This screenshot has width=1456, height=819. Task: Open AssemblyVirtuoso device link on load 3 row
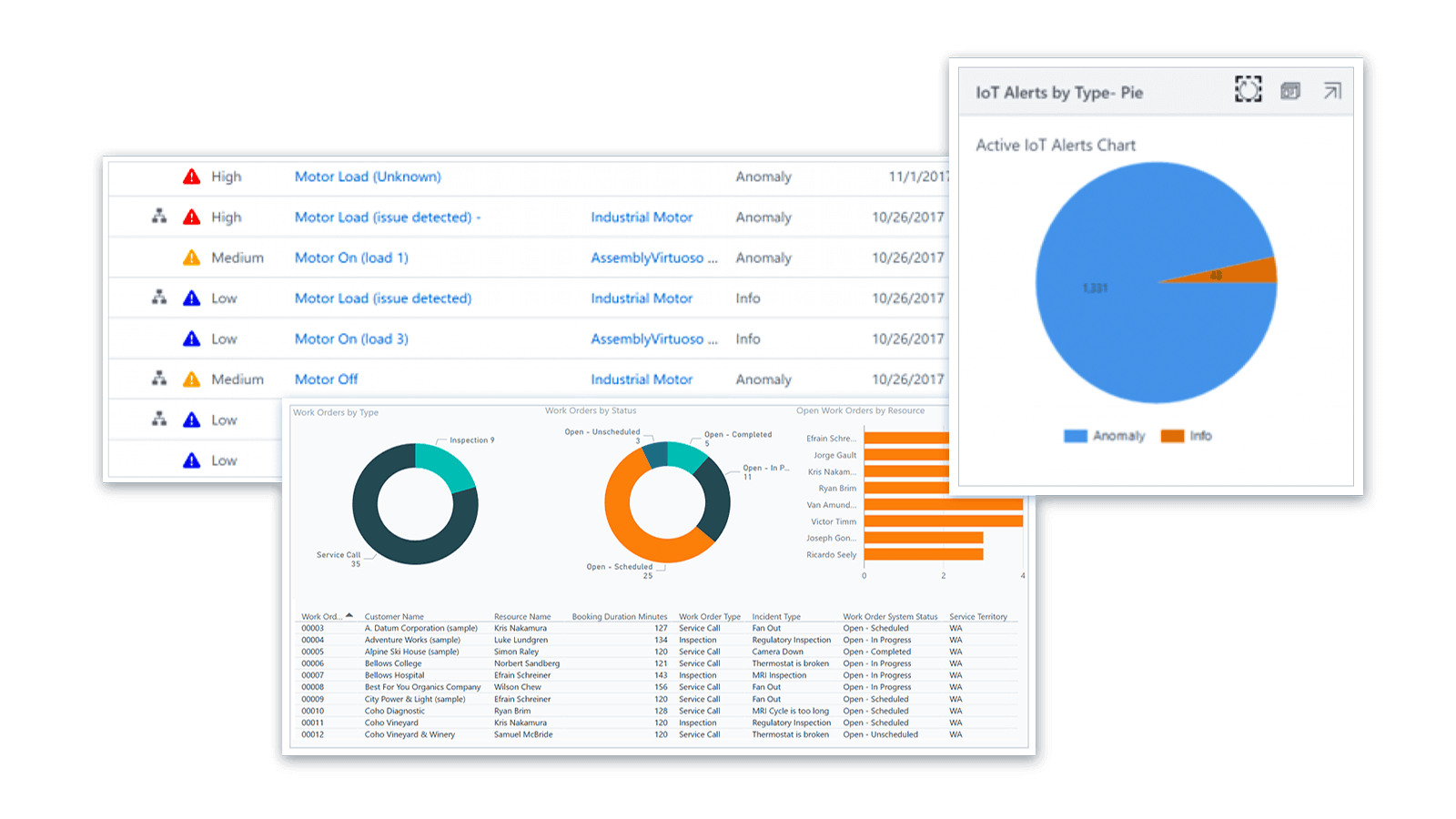[x=654, y=339]
